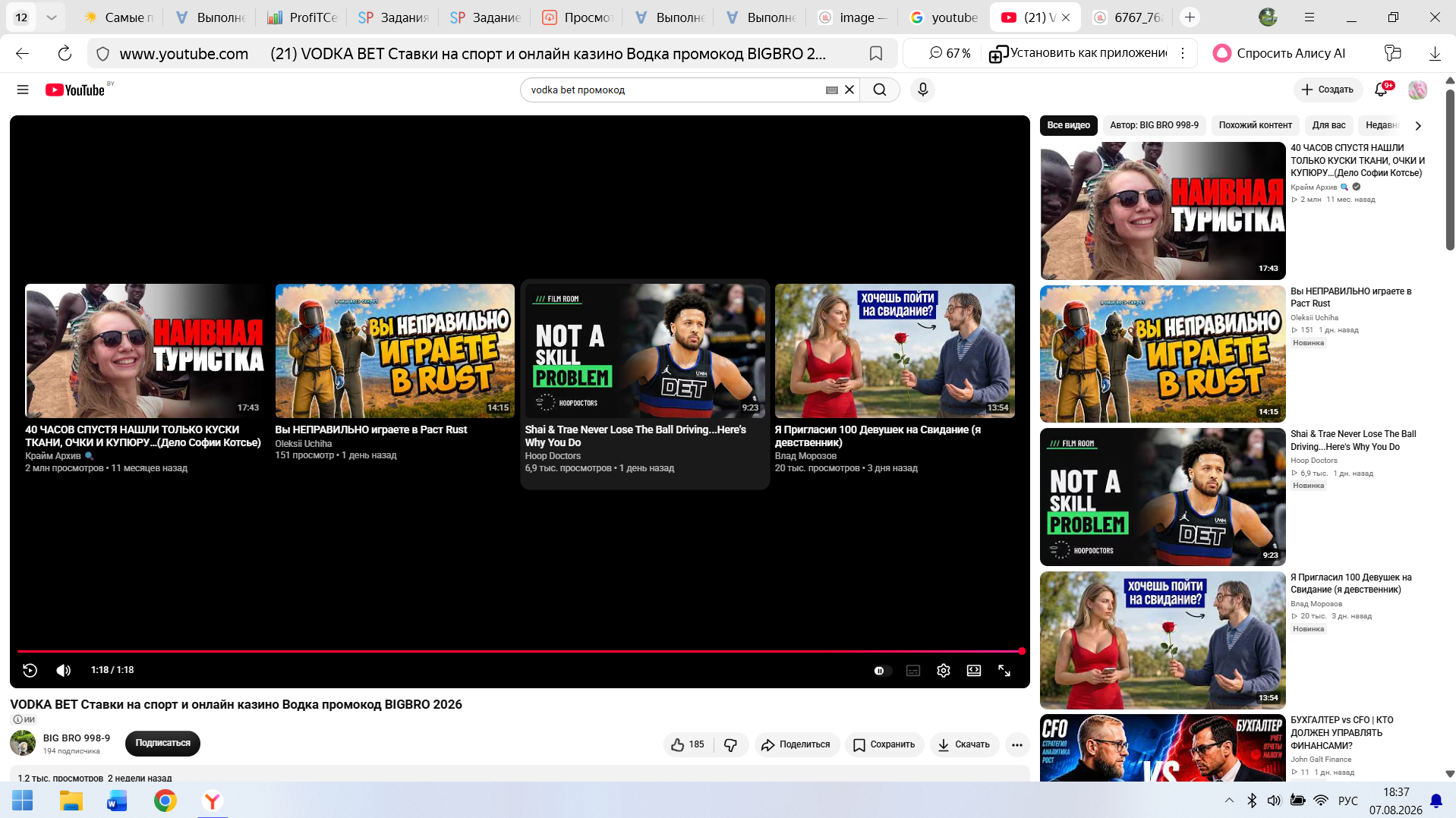Image resolution: width=1456 pixels, height=818 pixels.
Task: Save video with Сохранить button
Action: pos(884,744)
